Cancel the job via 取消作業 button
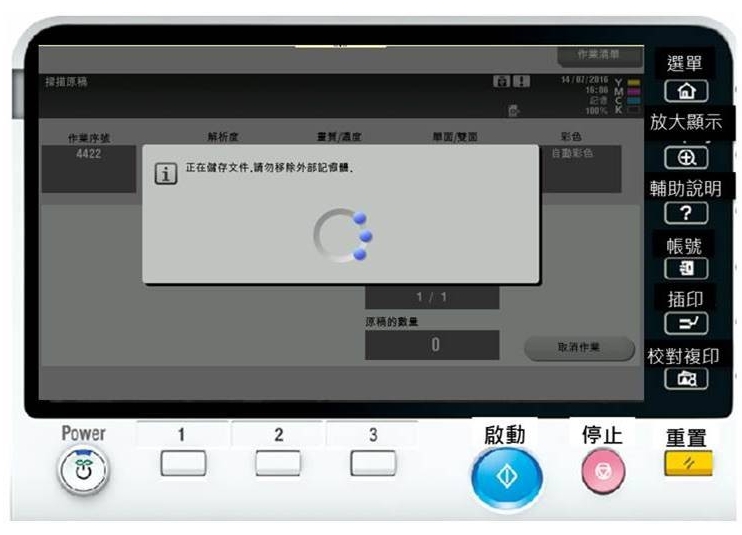Viewport: 742px width, 535px height. (x=579, y=348)
